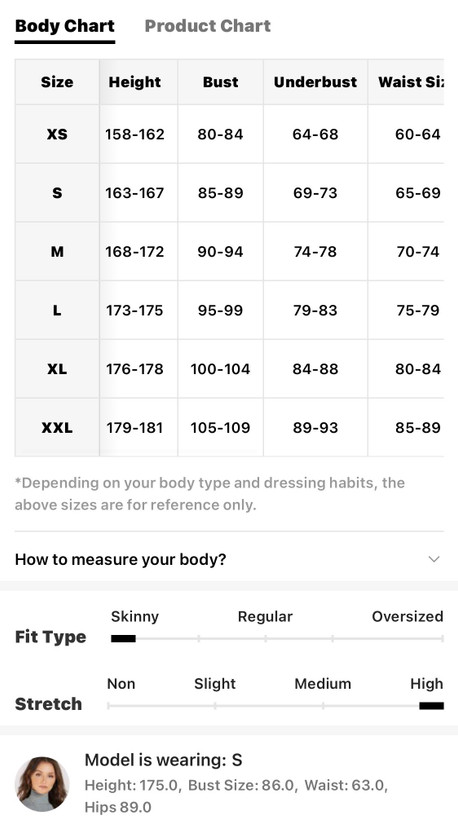Click the 'Model is wearing: S' text
This screenshot has height=820, width=458.
click(x=163, y=760)
